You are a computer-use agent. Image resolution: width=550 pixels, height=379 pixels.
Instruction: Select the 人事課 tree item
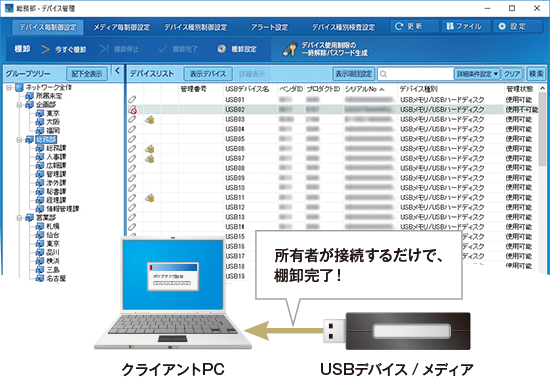click(x=56, y=157)
